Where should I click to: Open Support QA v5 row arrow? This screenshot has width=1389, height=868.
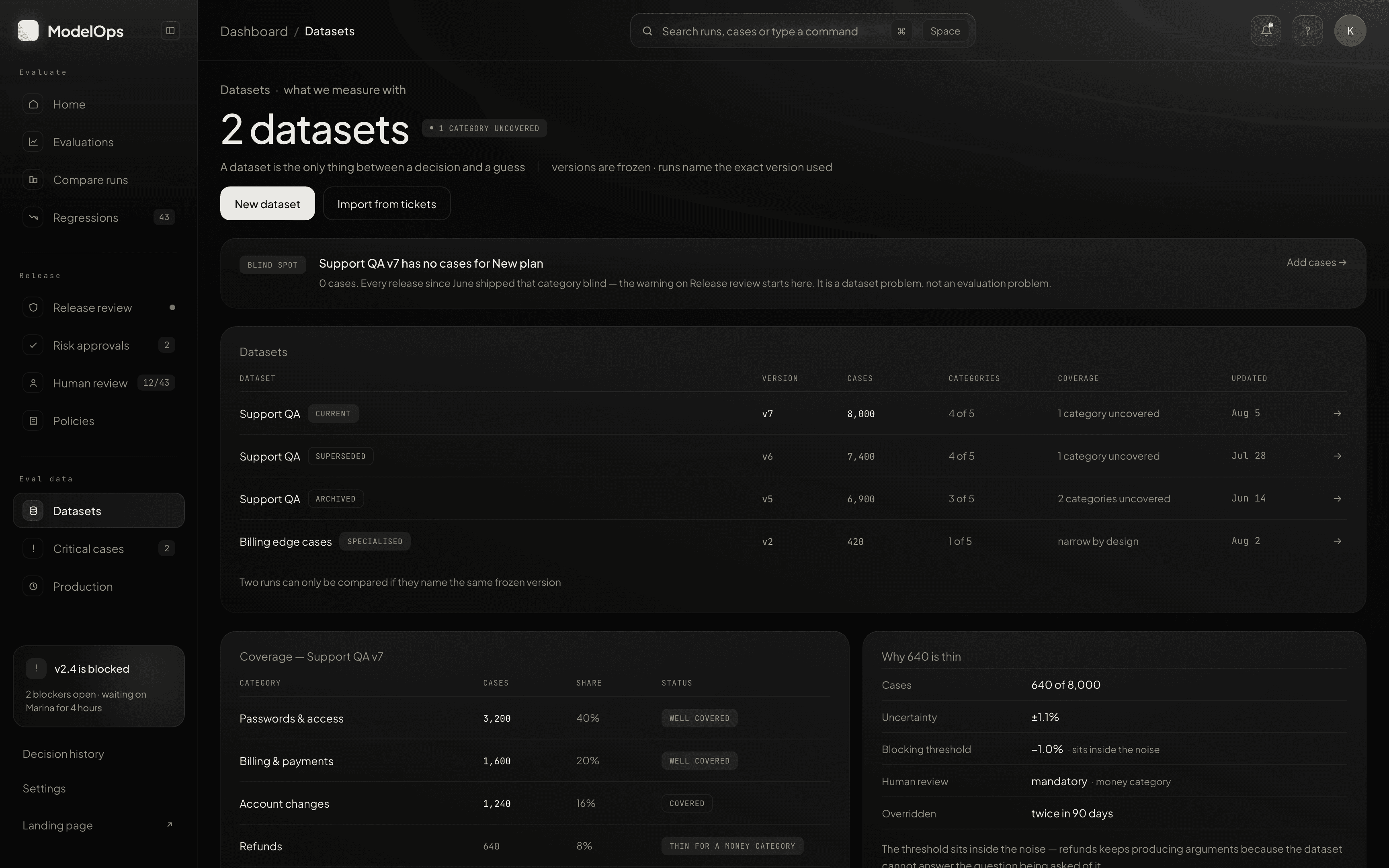click(1337, 498)
